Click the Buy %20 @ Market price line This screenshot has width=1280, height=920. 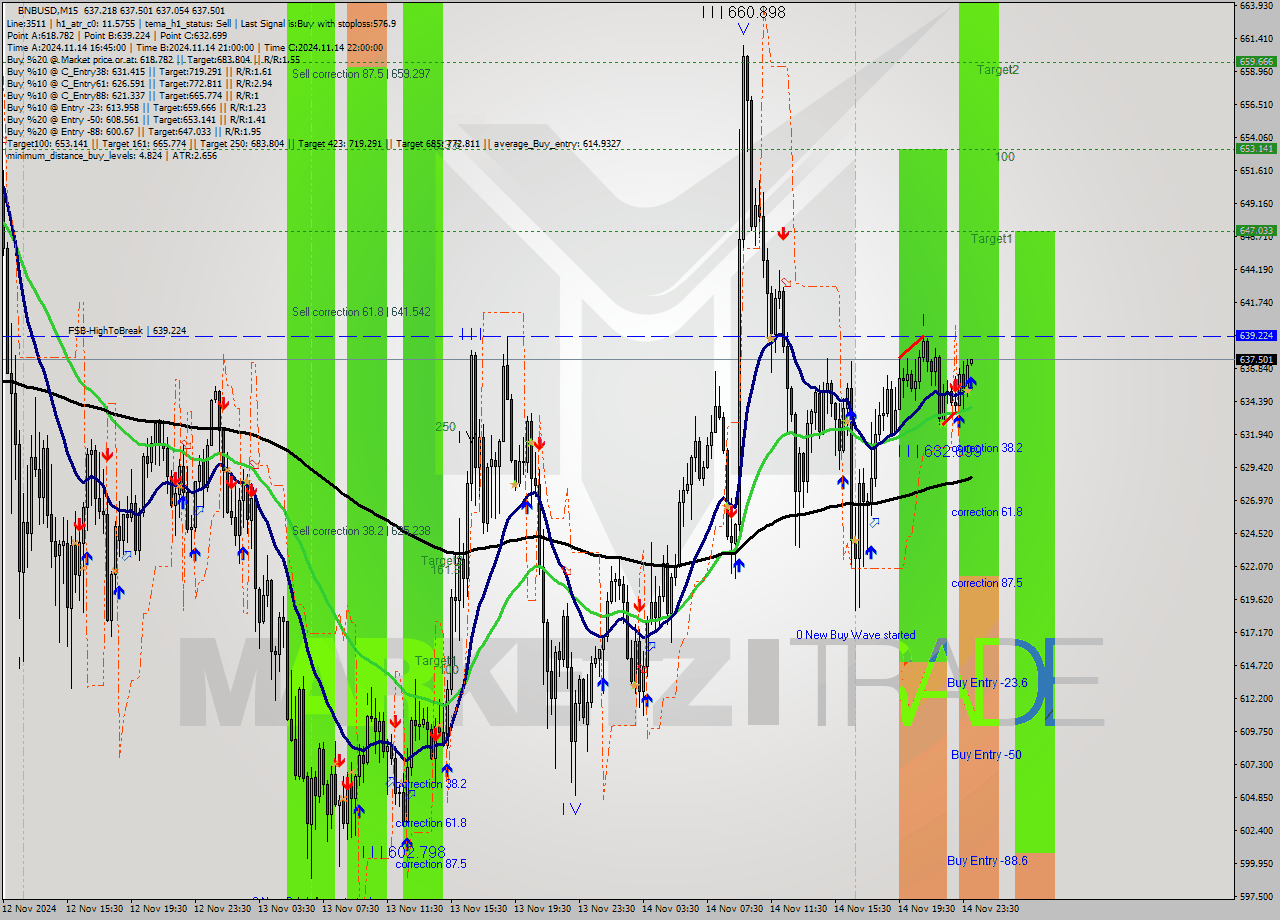point(153,60)
